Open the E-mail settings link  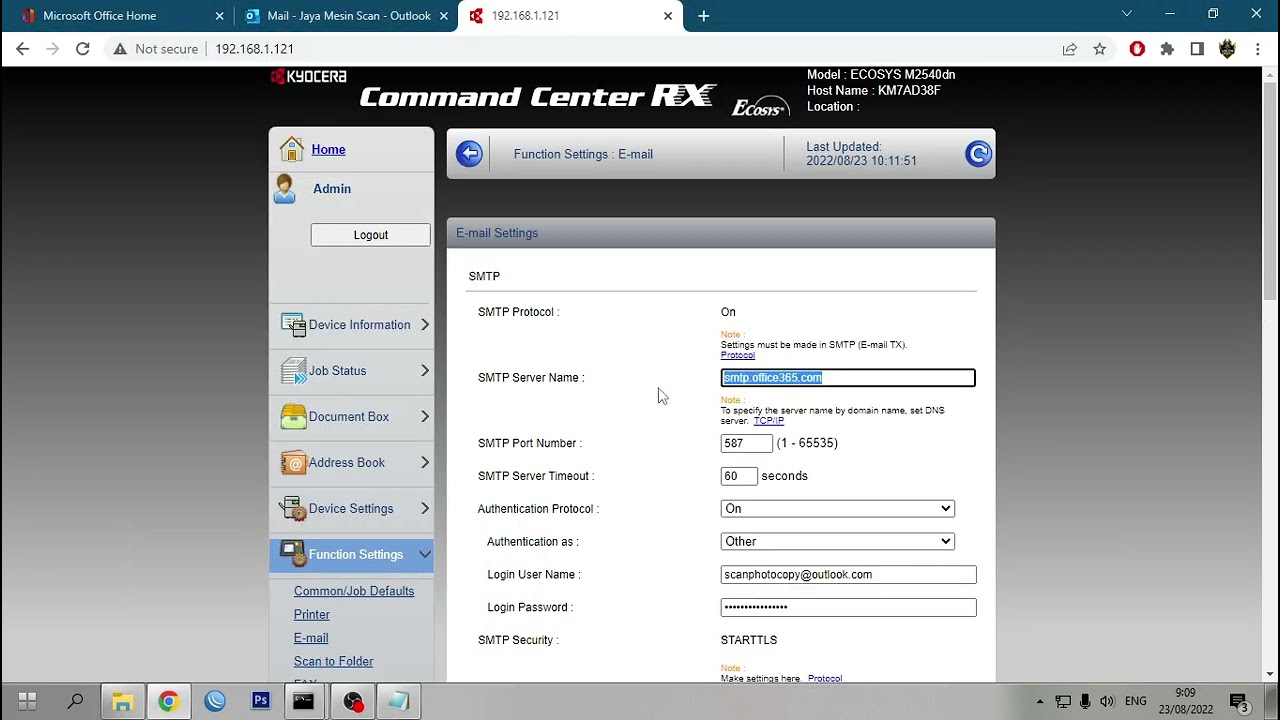(311, 638)
